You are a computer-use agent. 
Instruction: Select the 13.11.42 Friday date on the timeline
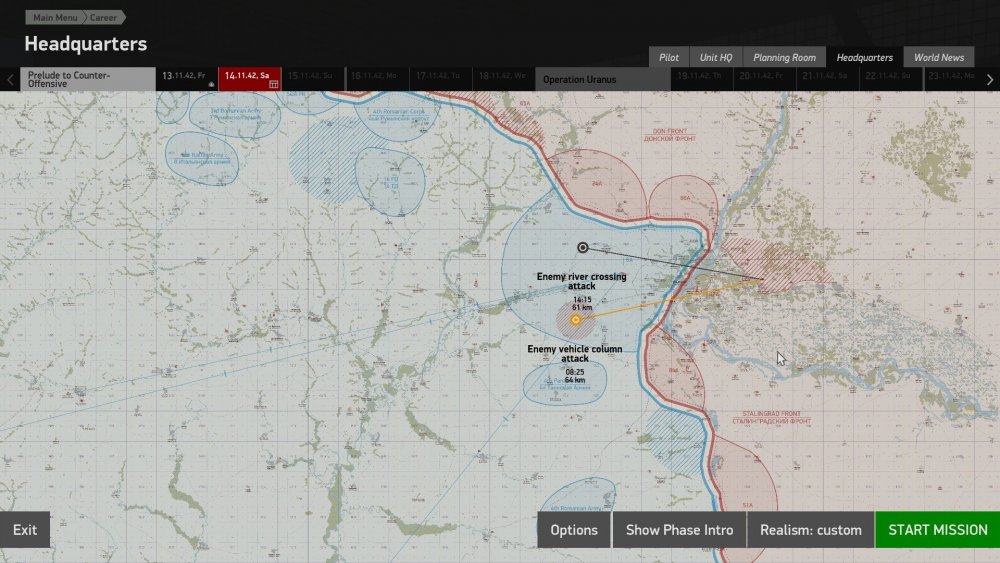186,76
